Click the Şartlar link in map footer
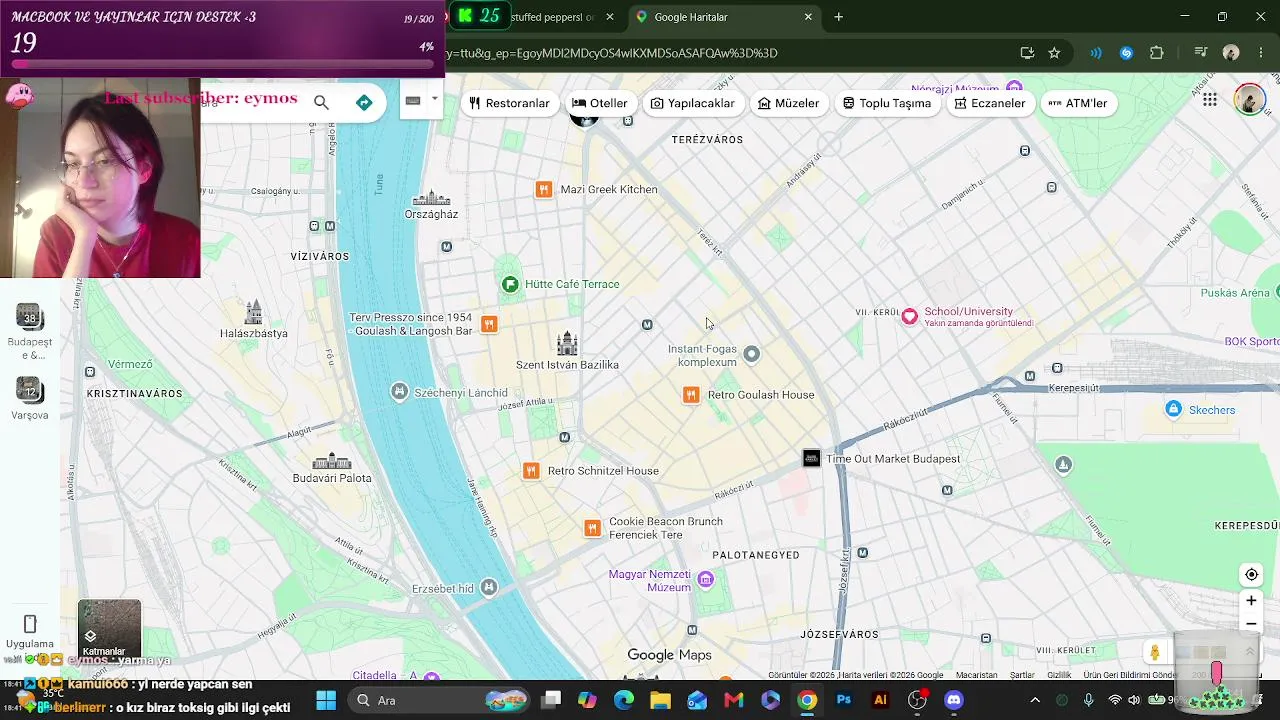 (1022, 675)
